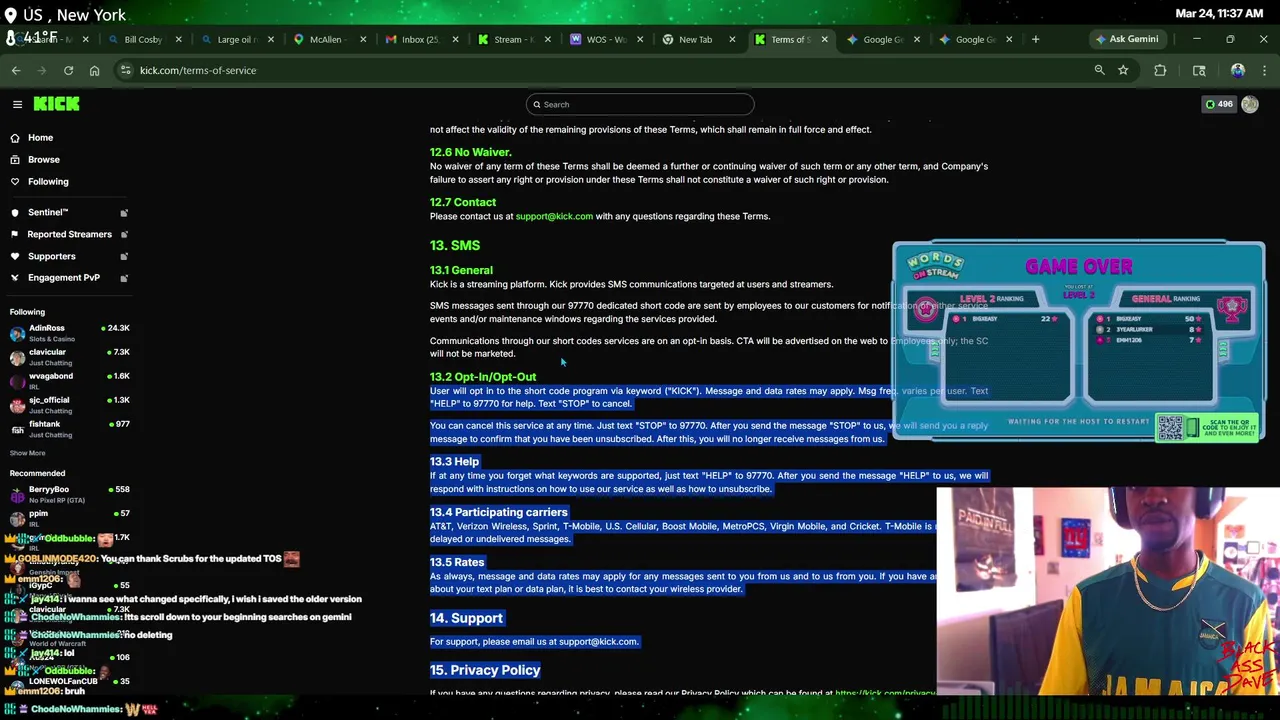1280x720 pixels.
Task: Click the green KICK logo
Action: pyautogui.click(x=56, y=104)
